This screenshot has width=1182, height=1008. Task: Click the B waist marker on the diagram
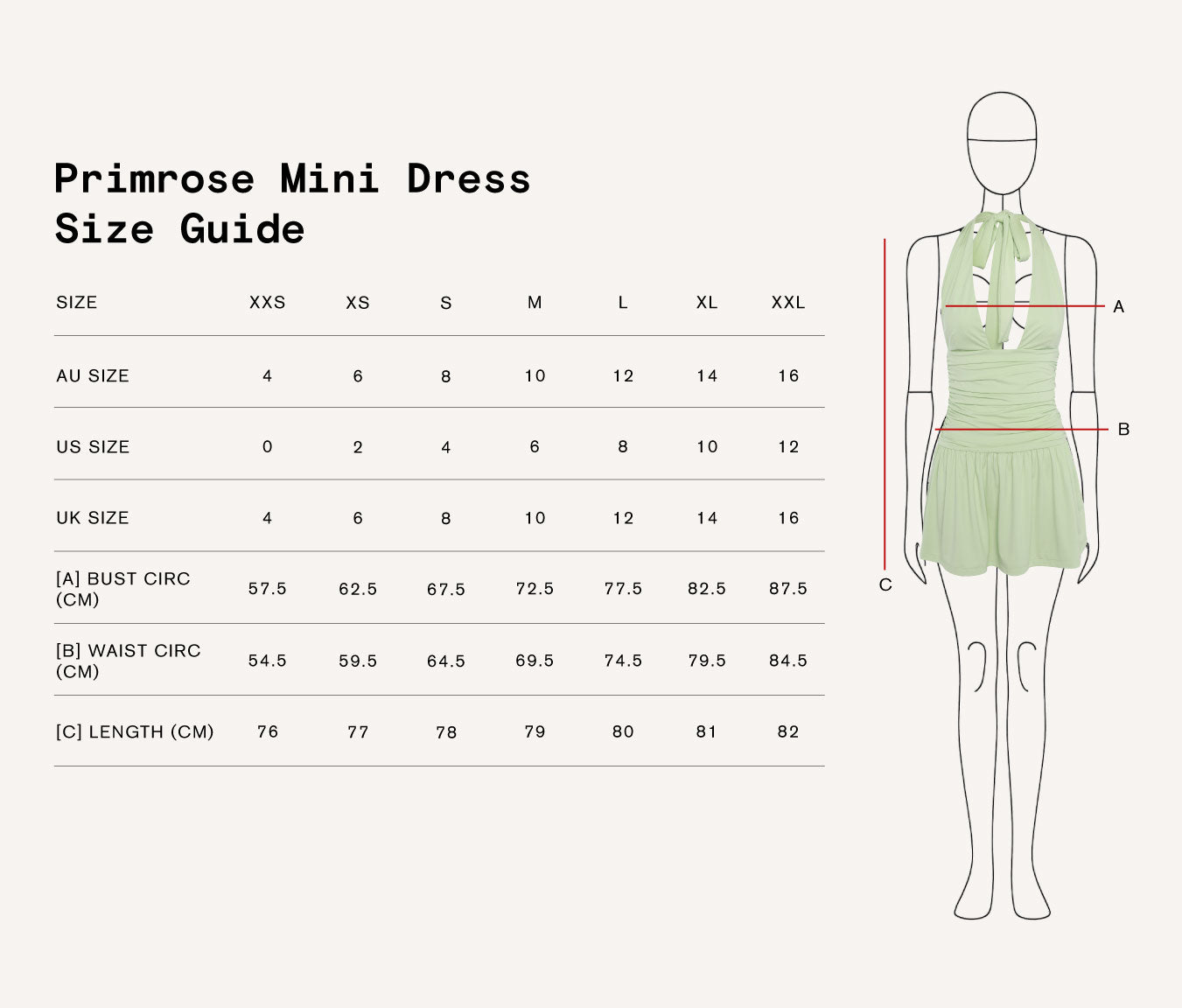(1123, 429)
